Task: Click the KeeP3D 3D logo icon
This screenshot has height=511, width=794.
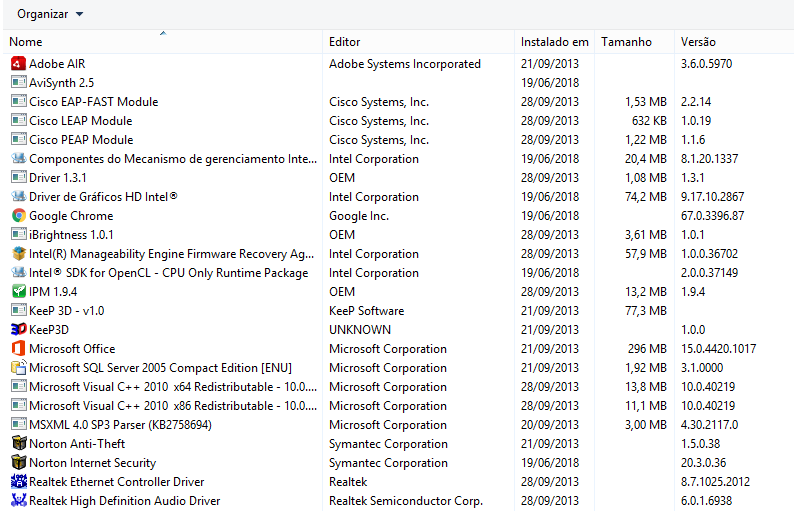Action: pyautogui.click(x=18, y=330)
